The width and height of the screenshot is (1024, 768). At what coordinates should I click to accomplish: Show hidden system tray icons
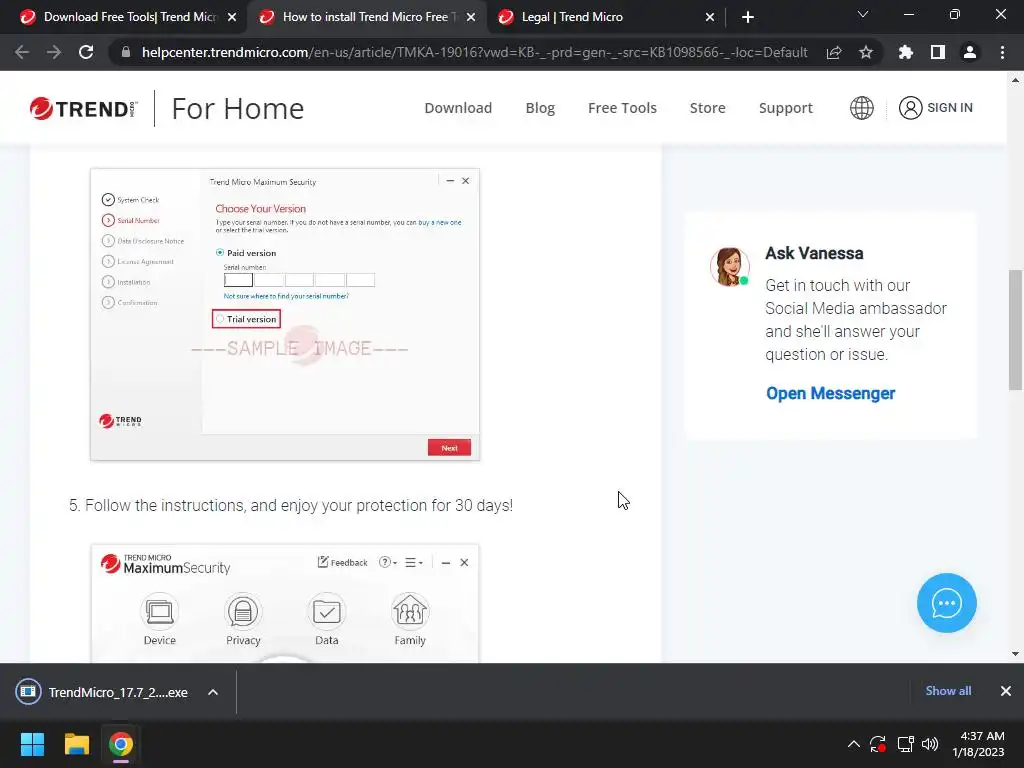[854, 744]
